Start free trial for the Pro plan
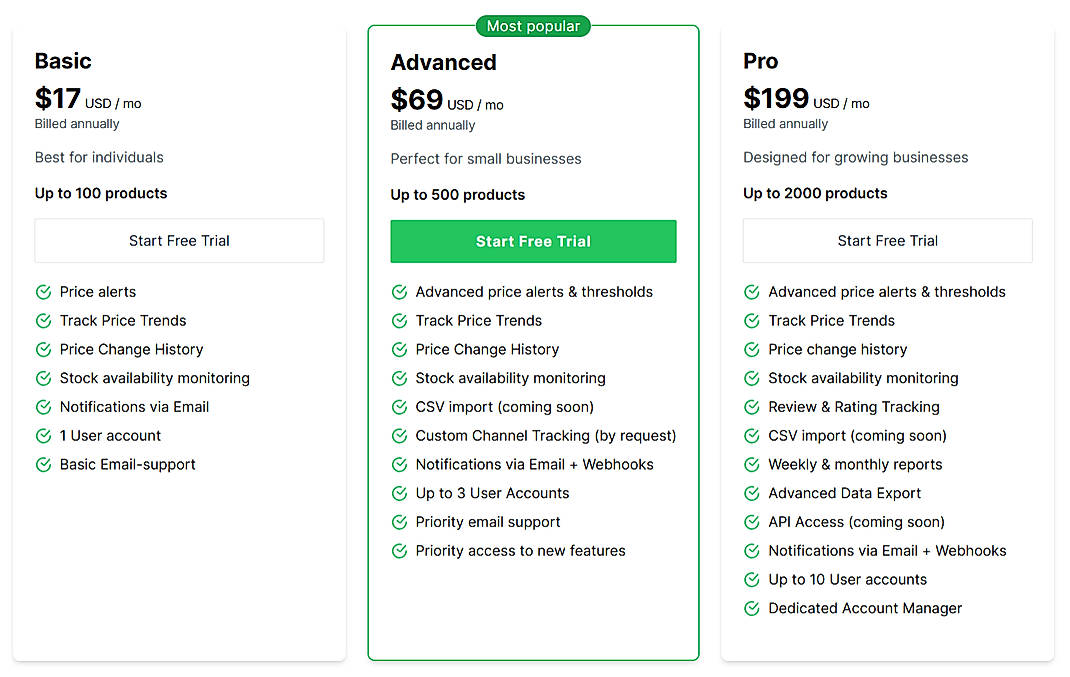Screen dimensions: 1070x677 (887, 240)
